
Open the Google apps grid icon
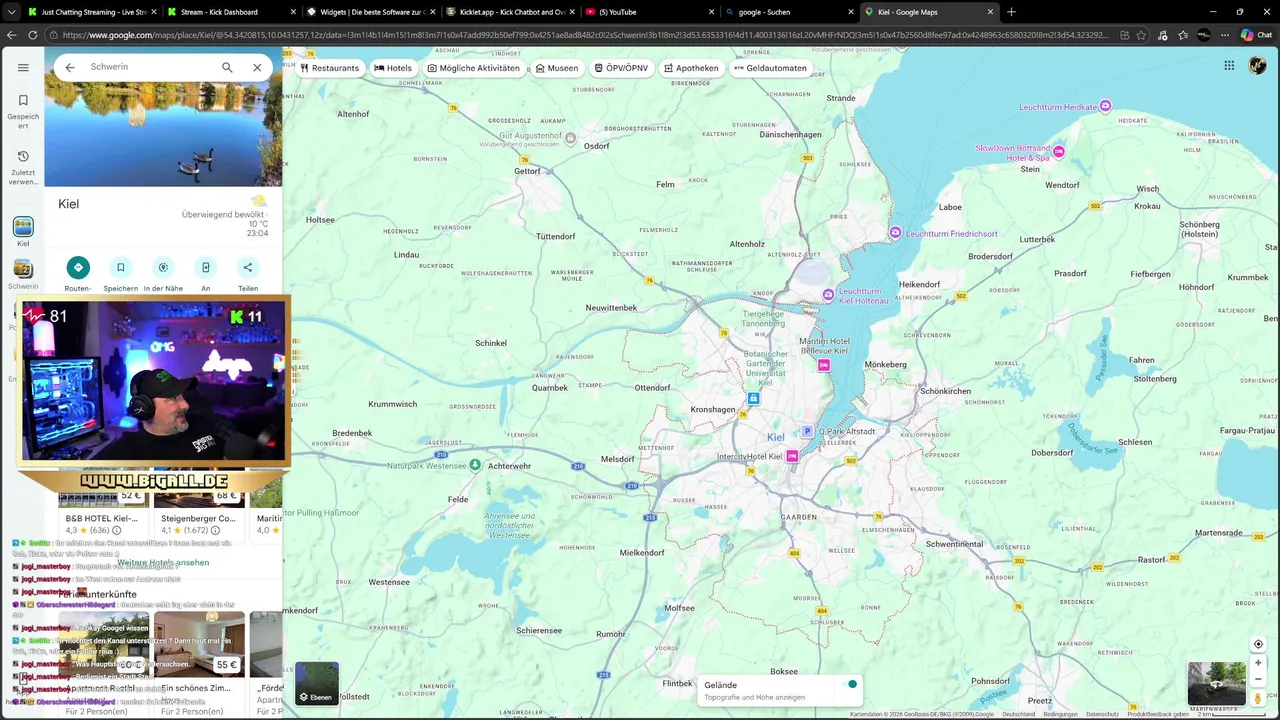click(1229, 66)
